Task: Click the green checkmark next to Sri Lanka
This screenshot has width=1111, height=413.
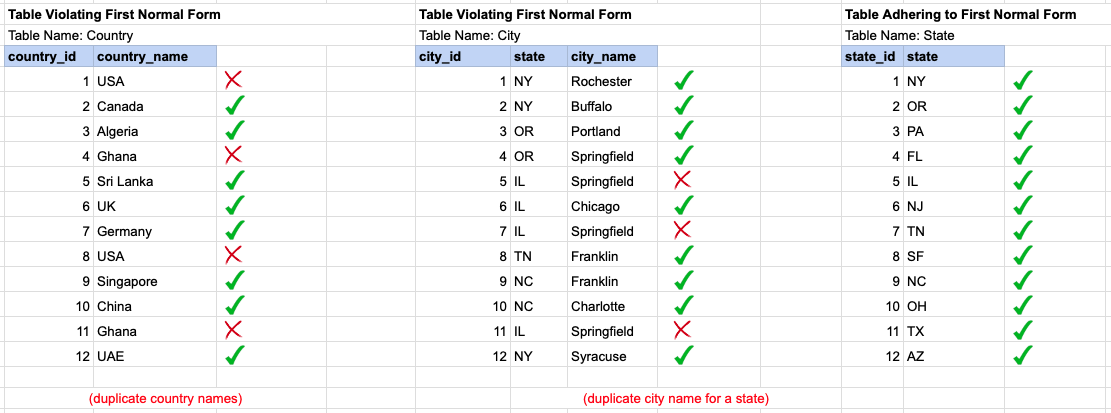Action: [235, 180]
